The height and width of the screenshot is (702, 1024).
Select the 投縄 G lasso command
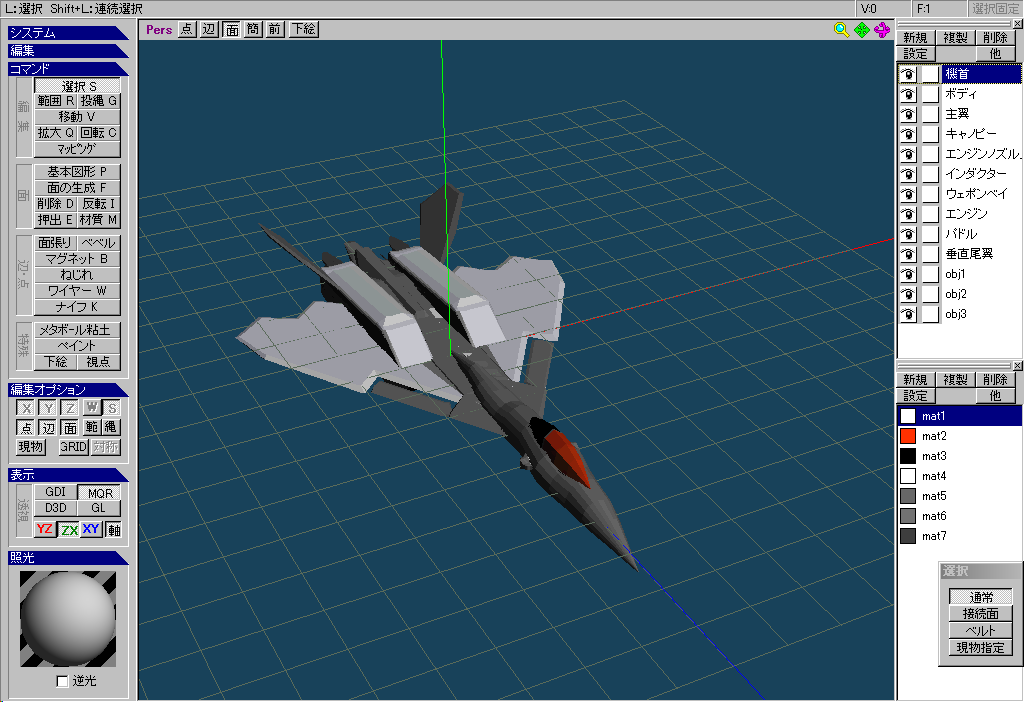point(99,101)
